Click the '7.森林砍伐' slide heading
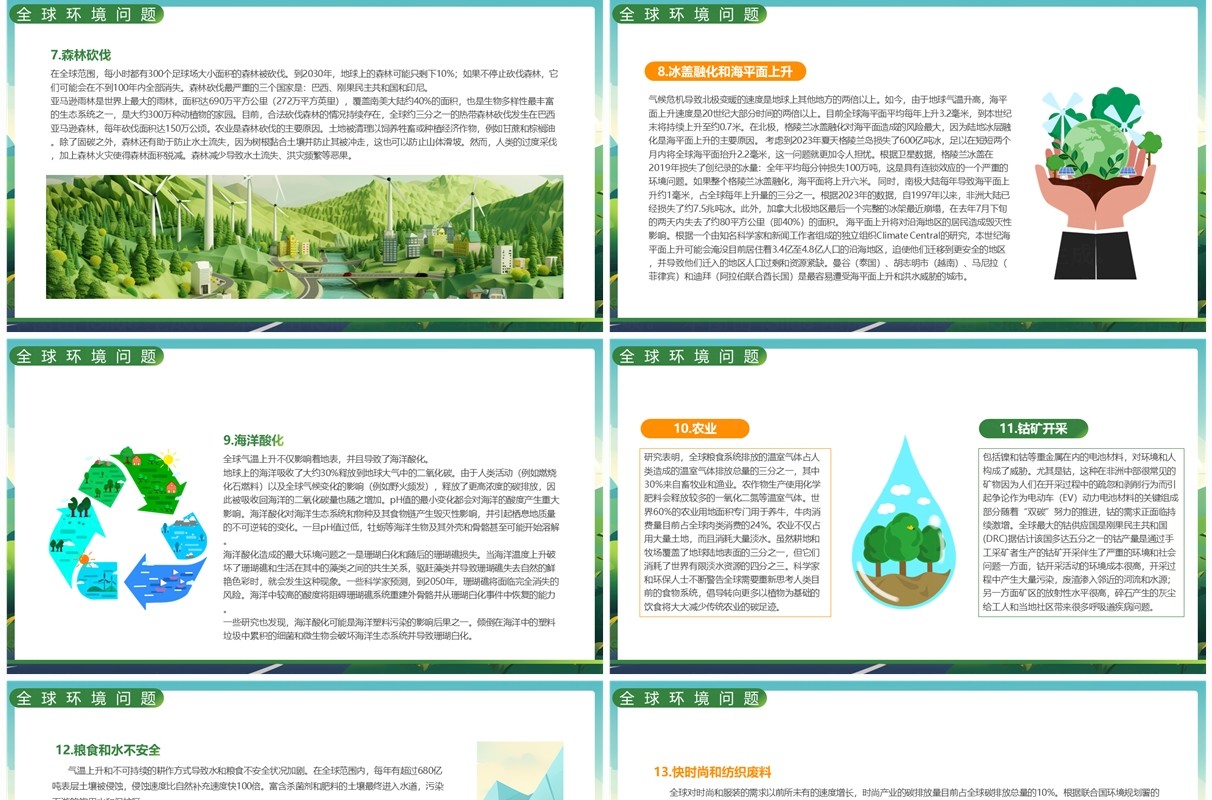The width and height of the screenshot is (1212, 800). coord(81,54)
